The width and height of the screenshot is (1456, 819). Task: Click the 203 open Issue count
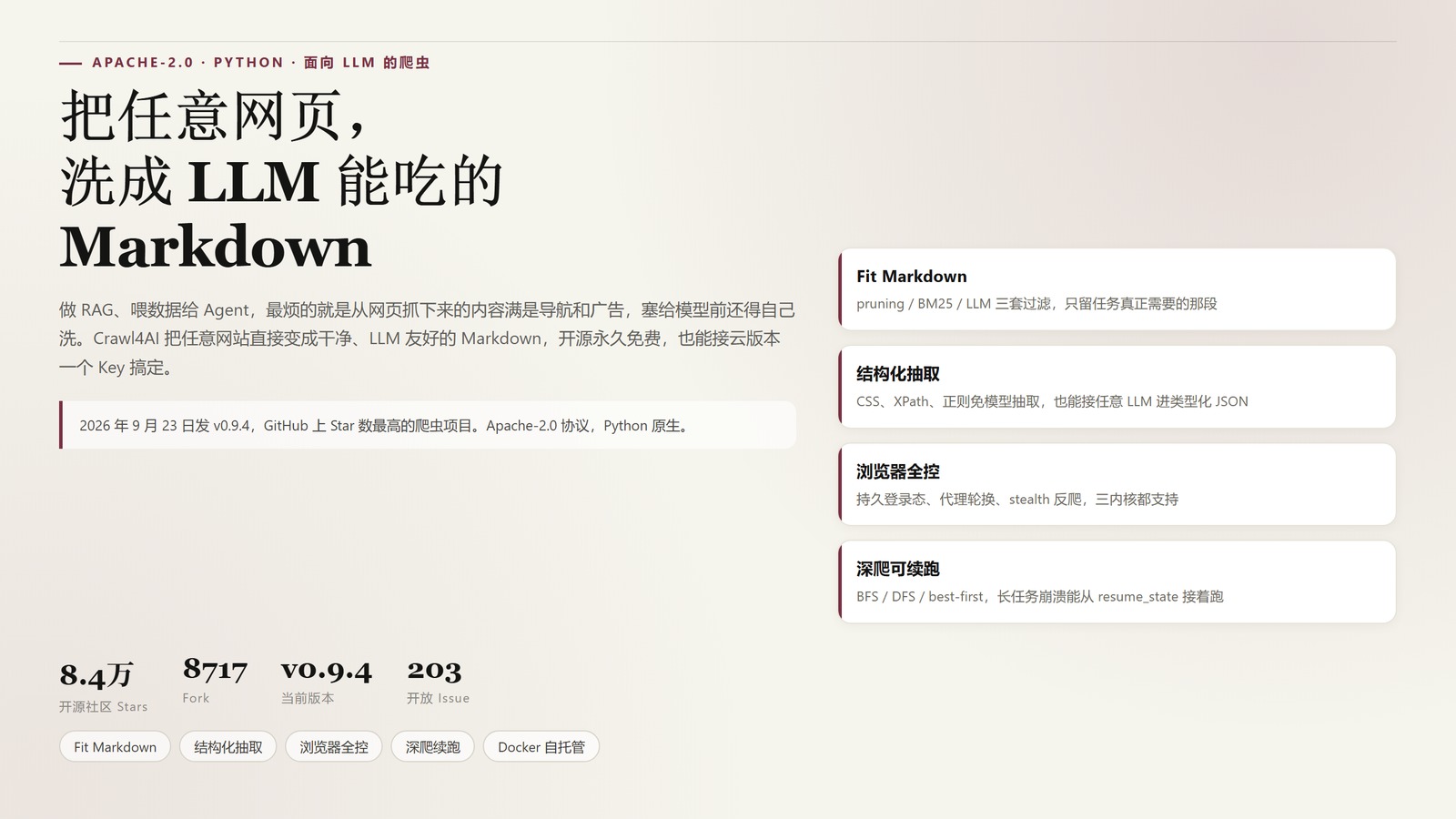pyautogui.click(x=435, y=670)
